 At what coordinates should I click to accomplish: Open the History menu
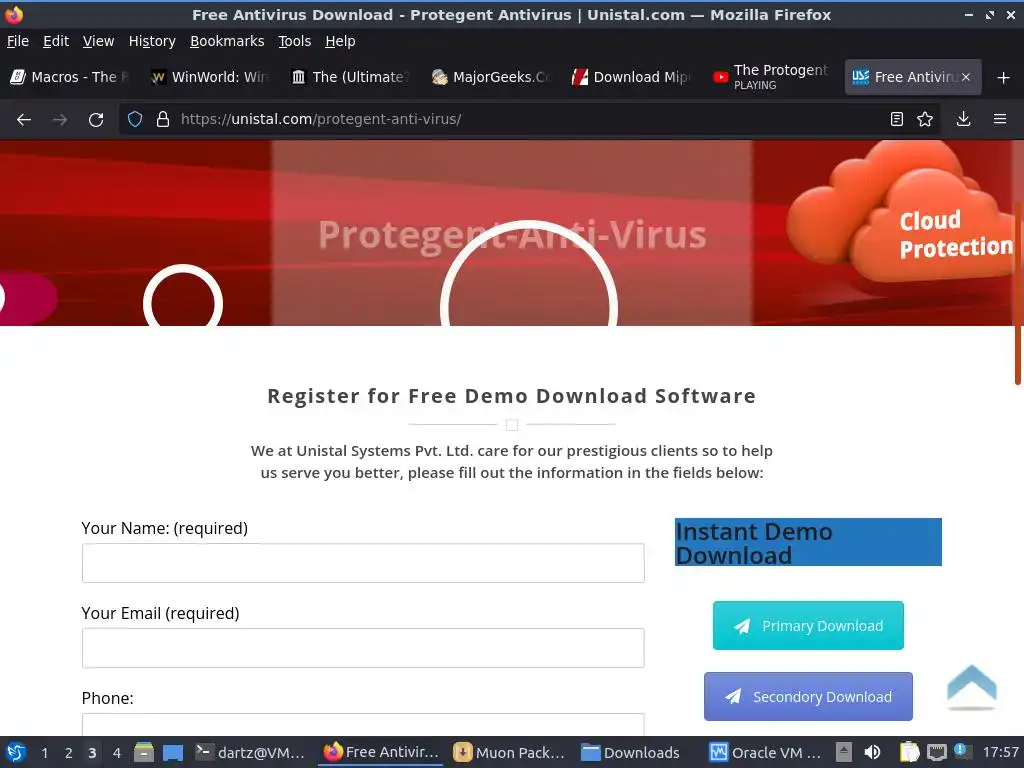(152, 41)
